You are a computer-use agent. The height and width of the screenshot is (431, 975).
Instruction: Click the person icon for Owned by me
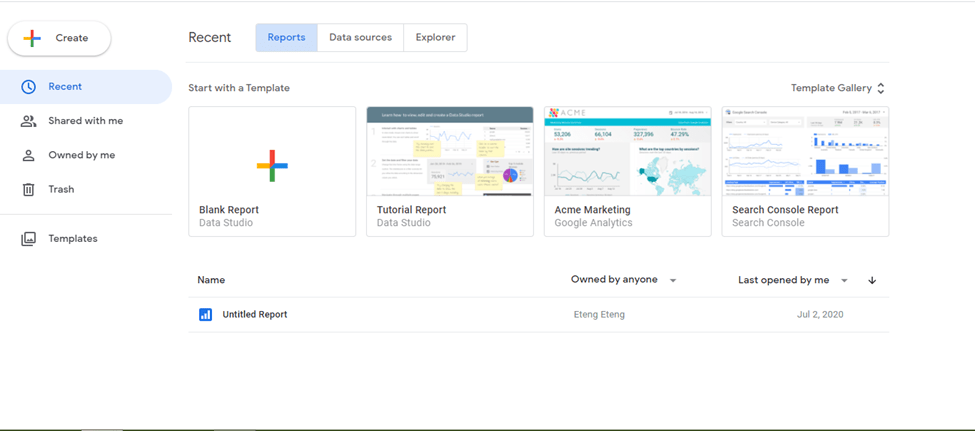[29, 155]
